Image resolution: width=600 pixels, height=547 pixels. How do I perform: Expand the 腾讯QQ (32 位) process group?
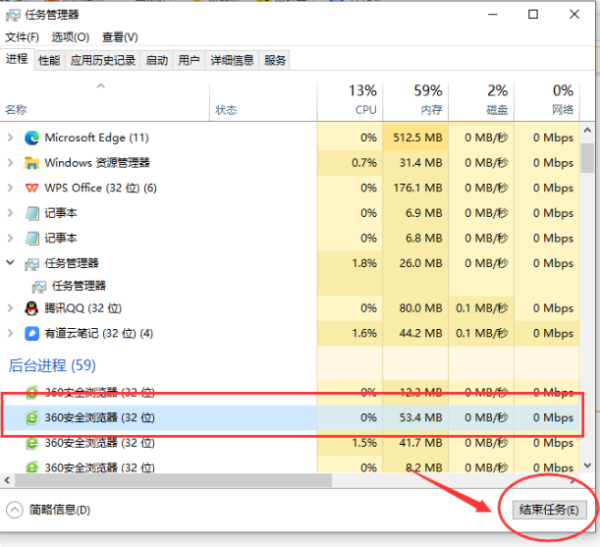10,308
